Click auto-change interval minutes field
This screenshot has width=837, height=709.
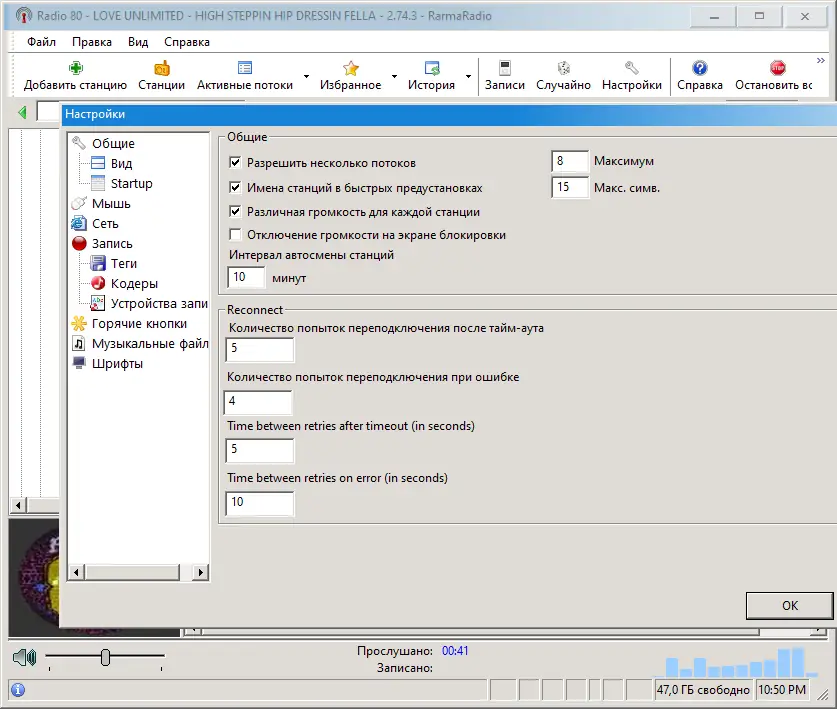click(246, 277)
